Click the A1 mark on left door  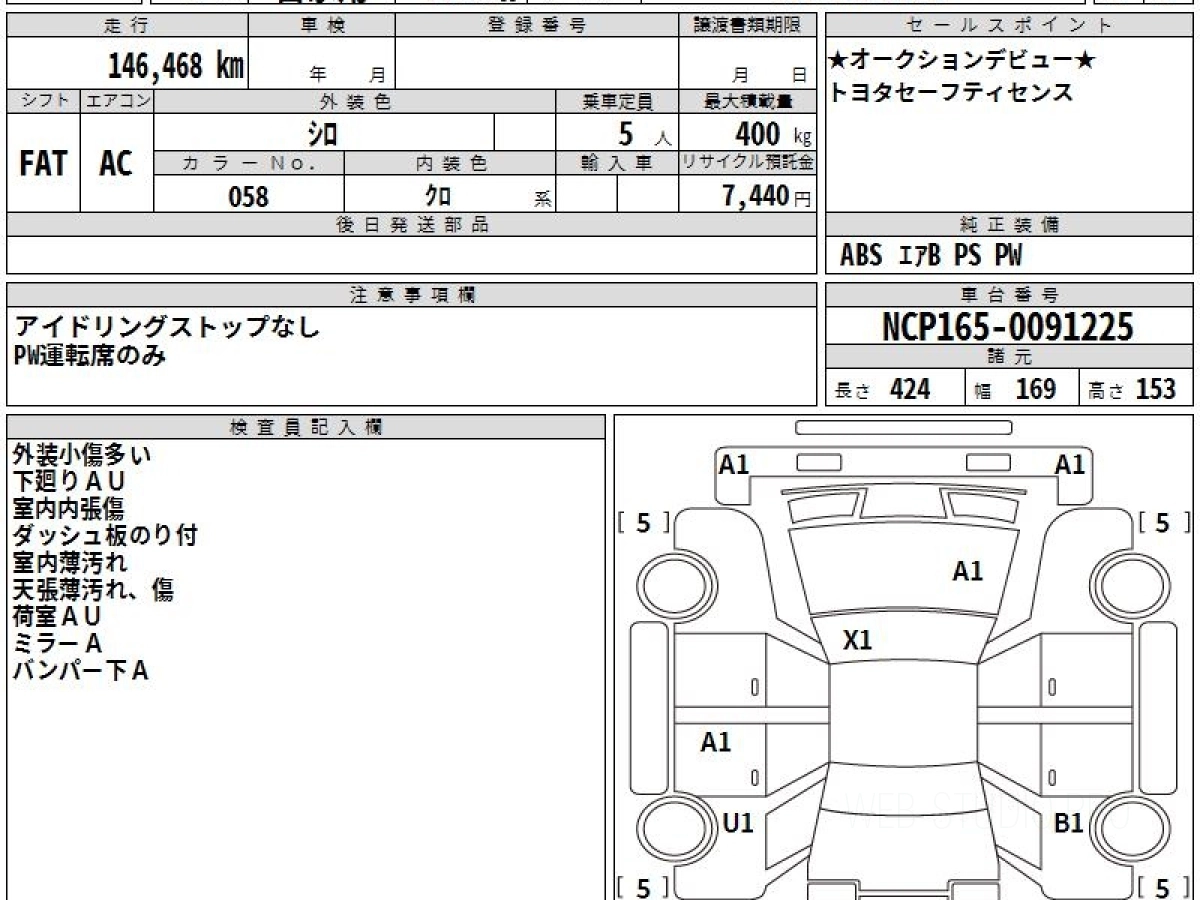[716, 742]
